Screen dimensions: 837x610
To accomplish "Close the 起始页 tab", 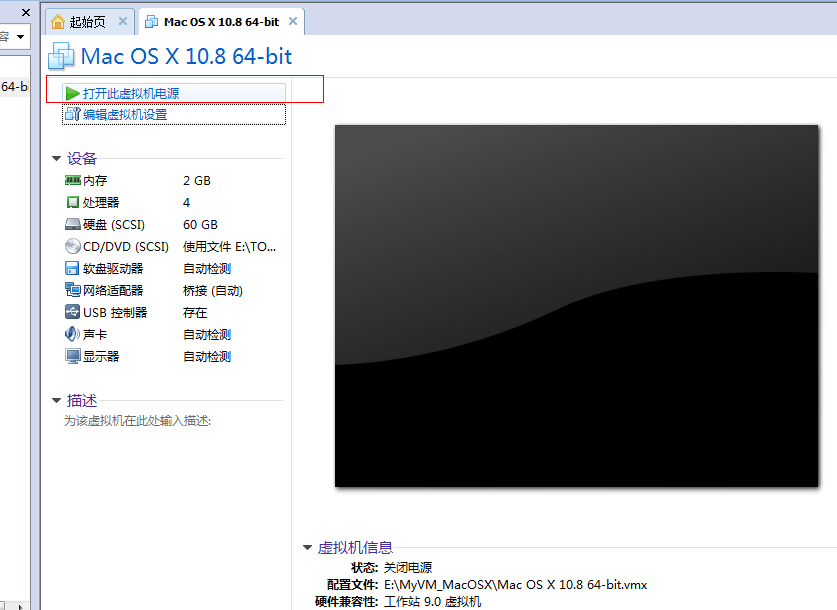I will tap(123, 21).
